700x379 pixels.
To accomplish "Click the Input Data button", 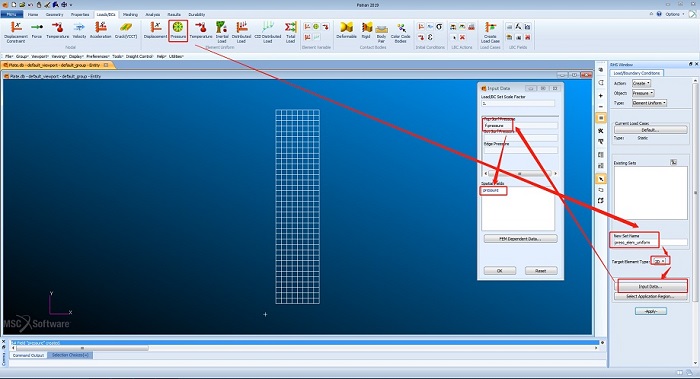I will tap(650, 286).
